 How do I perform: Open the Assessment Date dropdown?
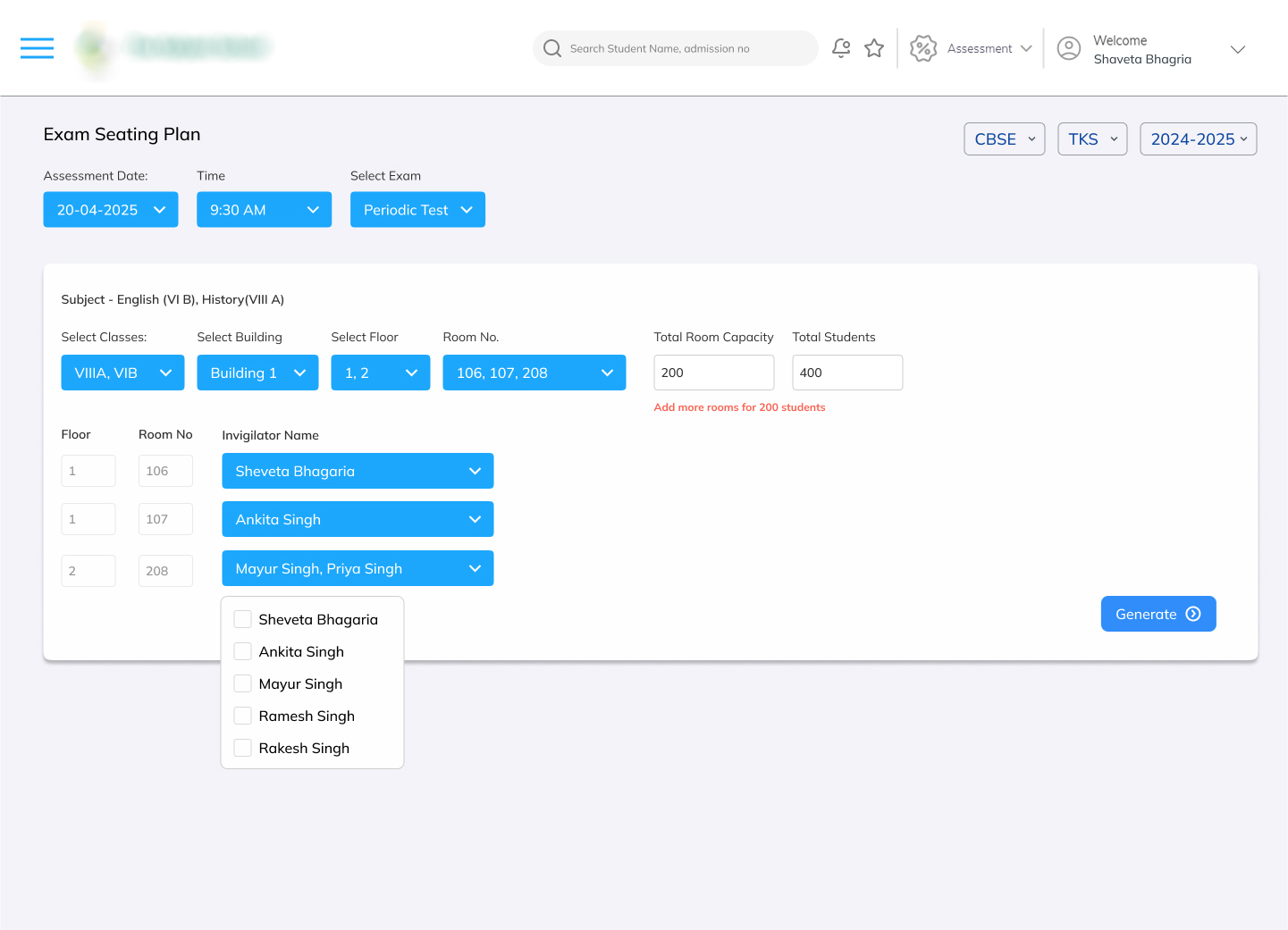tap(111, 210)
